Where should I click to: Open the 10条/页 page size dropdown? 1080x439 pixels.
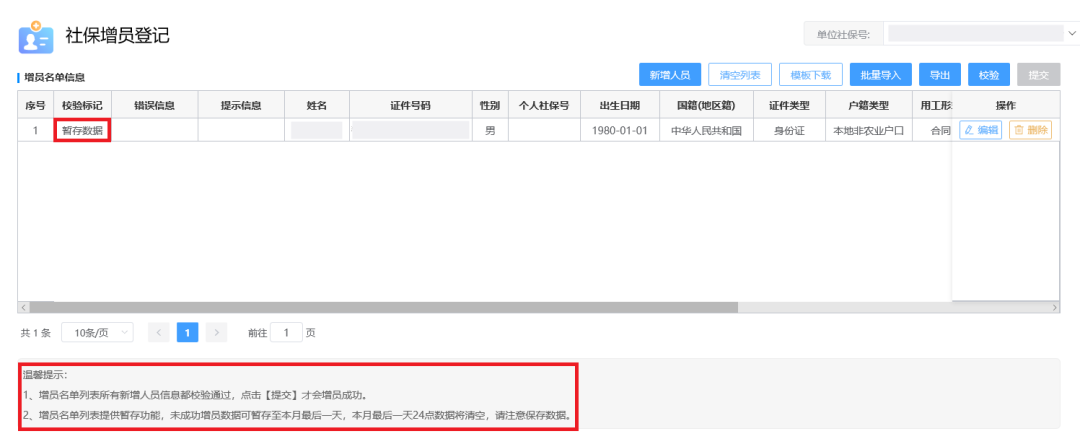coord(97,333)
